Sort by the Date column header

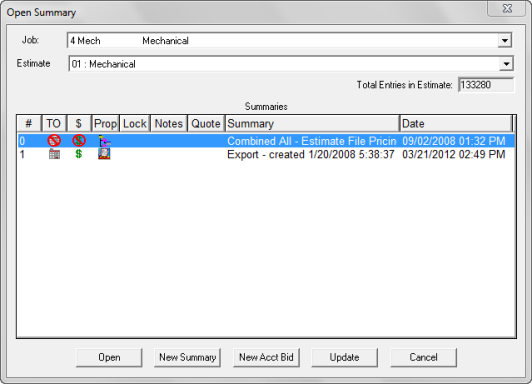pyautogui.click(x=456, y=123)
